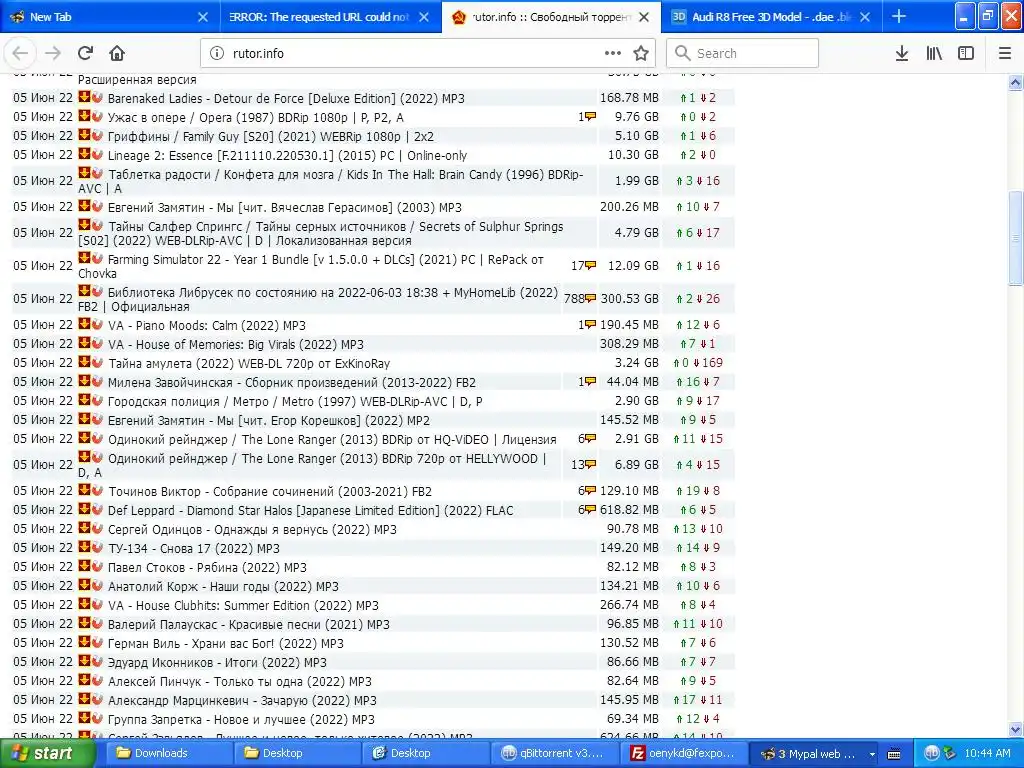The height and width of the screenshot is (768, 1024).
Task: Select size 3.24 GB for Тайна амулета
Action: pos(636,362)
